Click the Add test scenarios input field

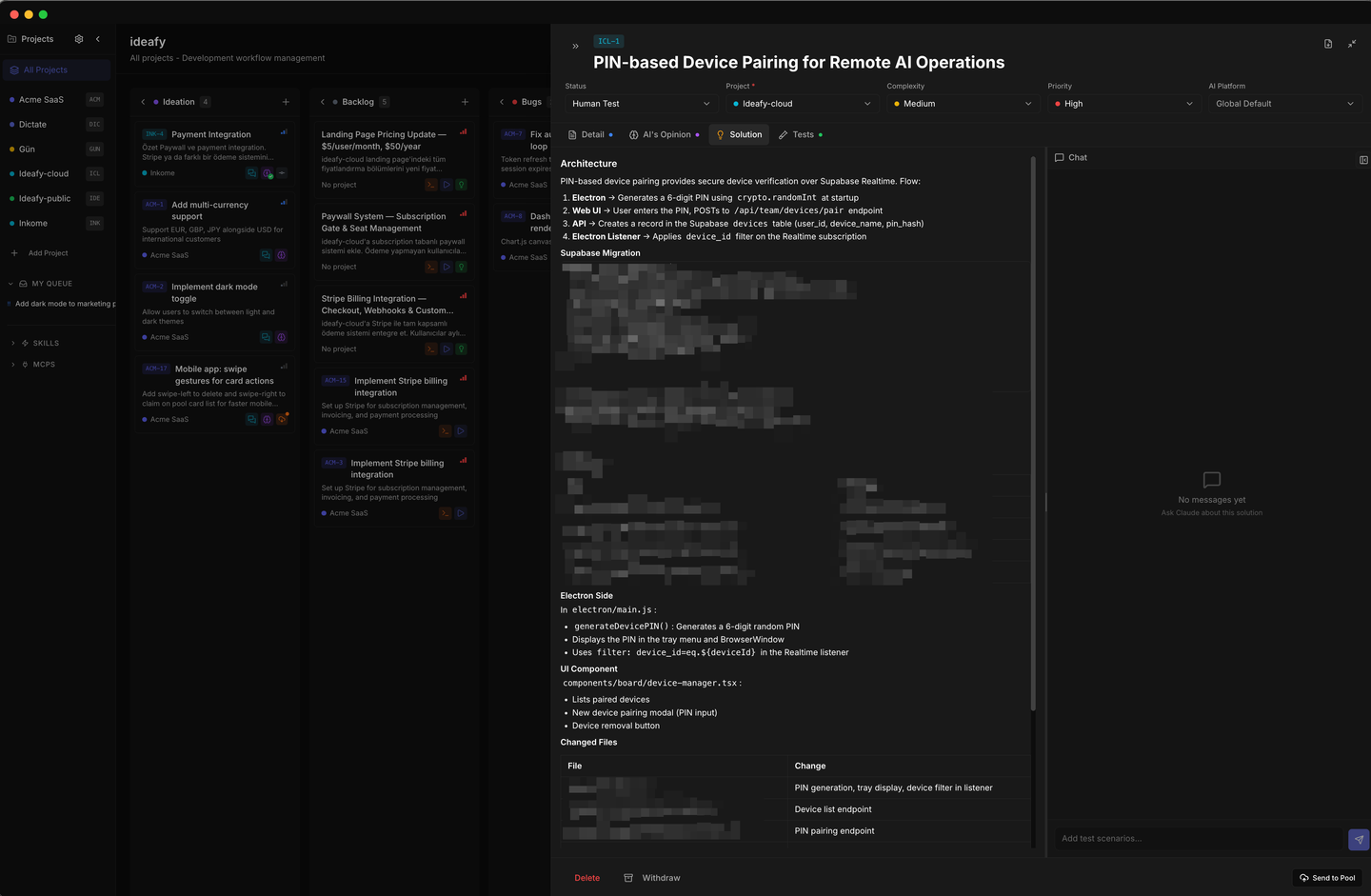pyautogui.click(x=1197, y=839)
